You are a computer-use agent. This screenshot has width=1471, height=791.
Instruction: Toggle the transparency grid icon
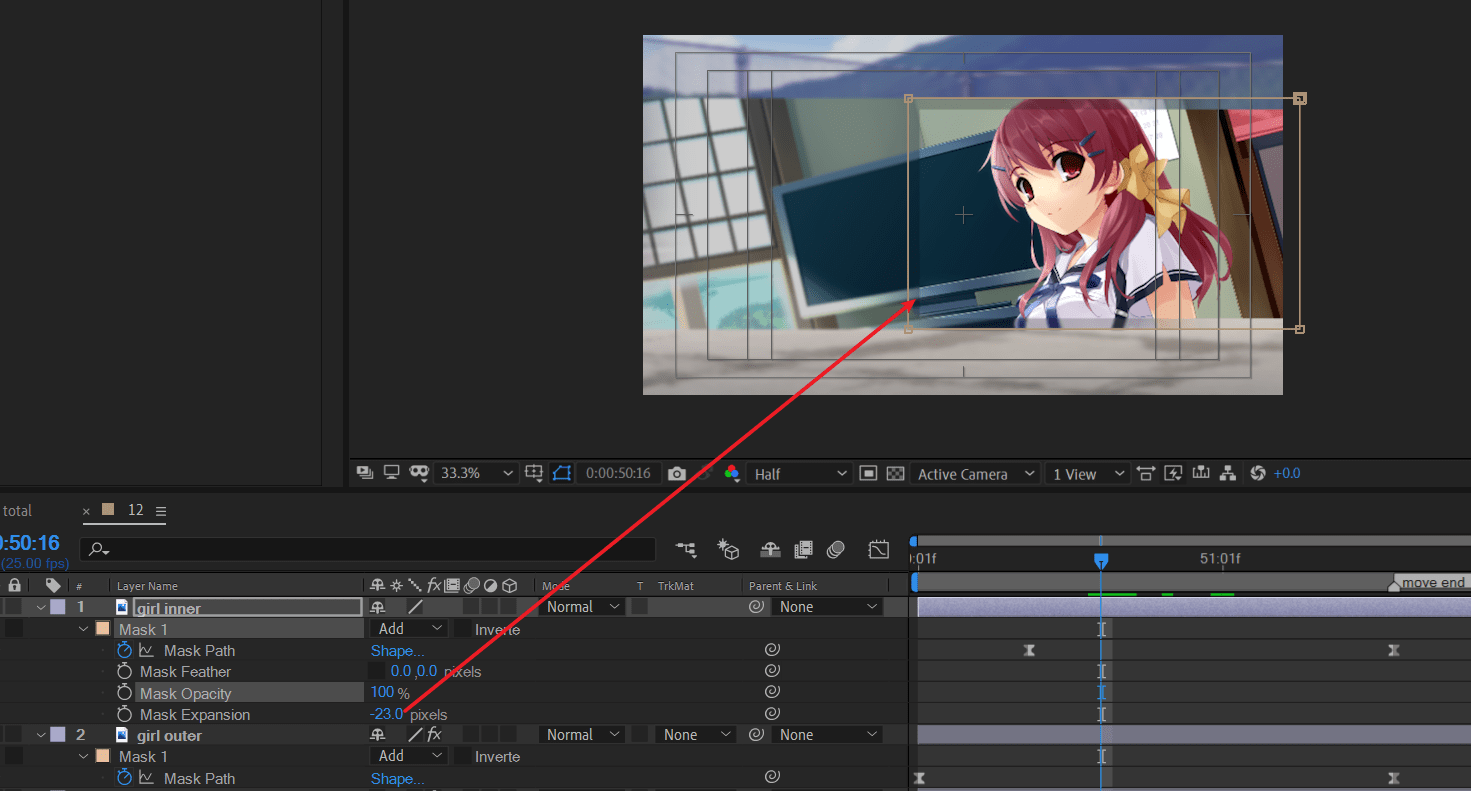tap(895, 473)
